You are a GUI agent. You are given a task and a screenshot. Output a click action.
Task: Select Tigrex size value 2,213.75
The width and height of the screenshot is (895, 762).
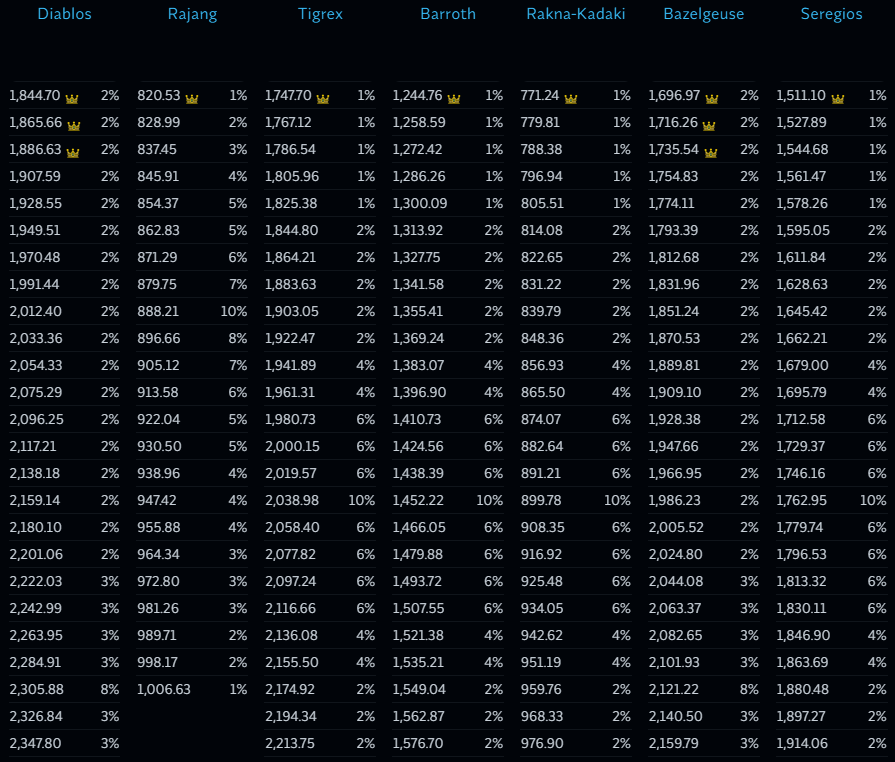[x=290, y=743]
